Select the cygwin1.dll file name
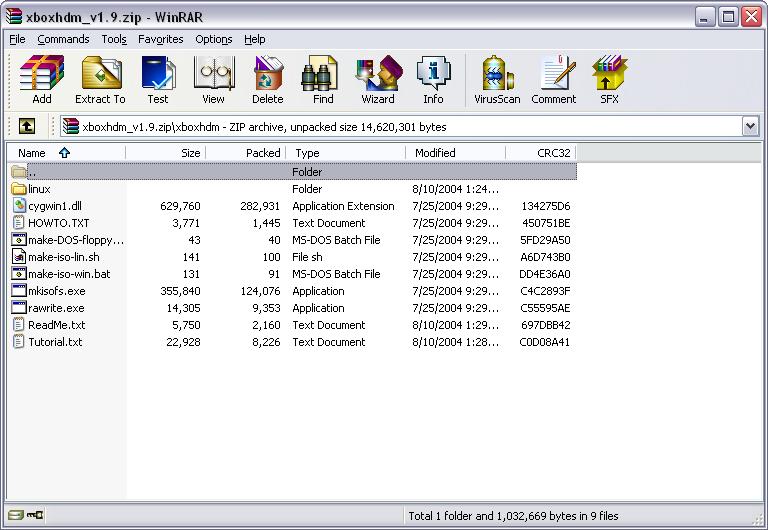The image size is (768, 530). [55, 206]
